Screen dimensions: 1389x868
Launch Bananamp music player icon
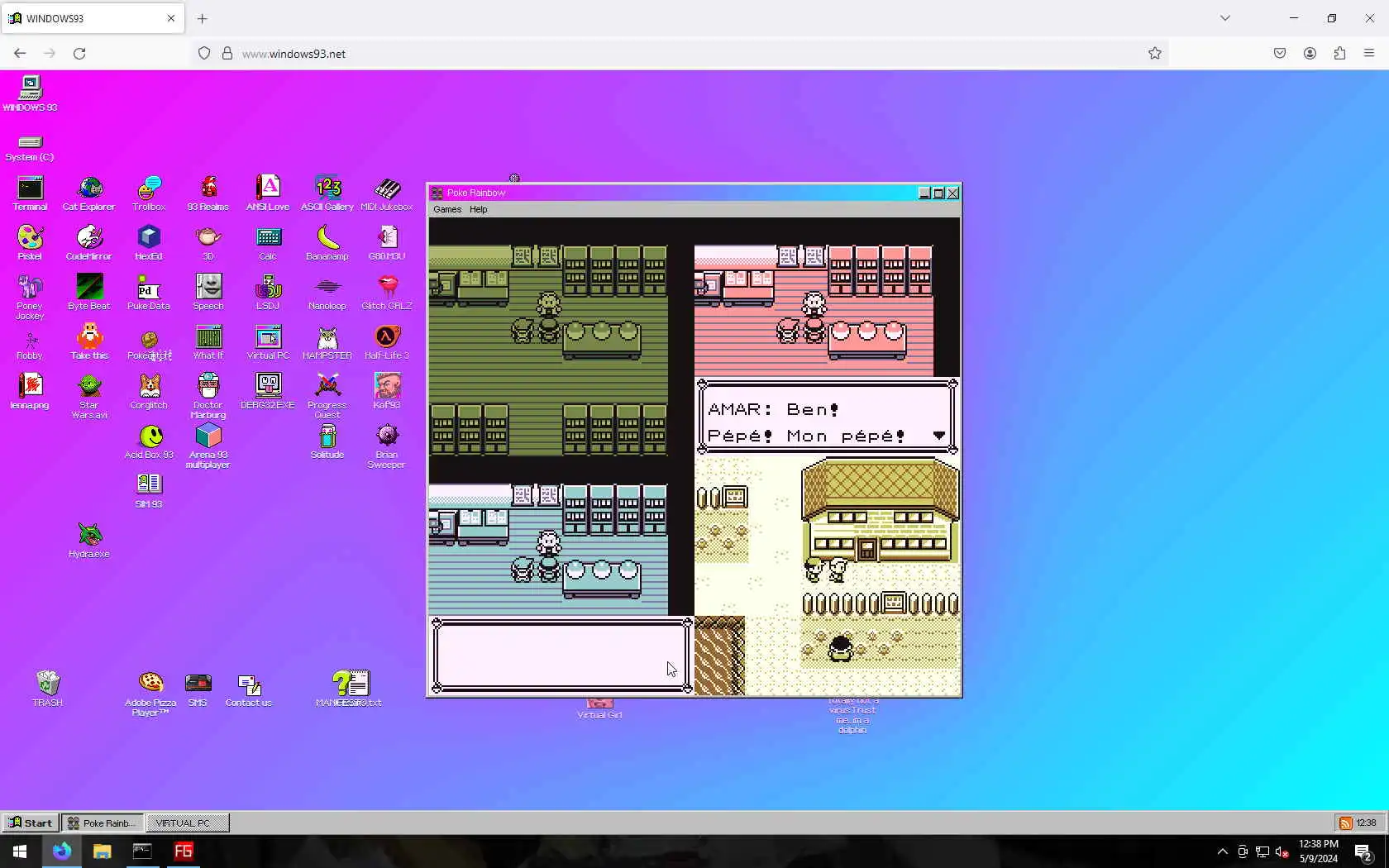tap(327, 243)
